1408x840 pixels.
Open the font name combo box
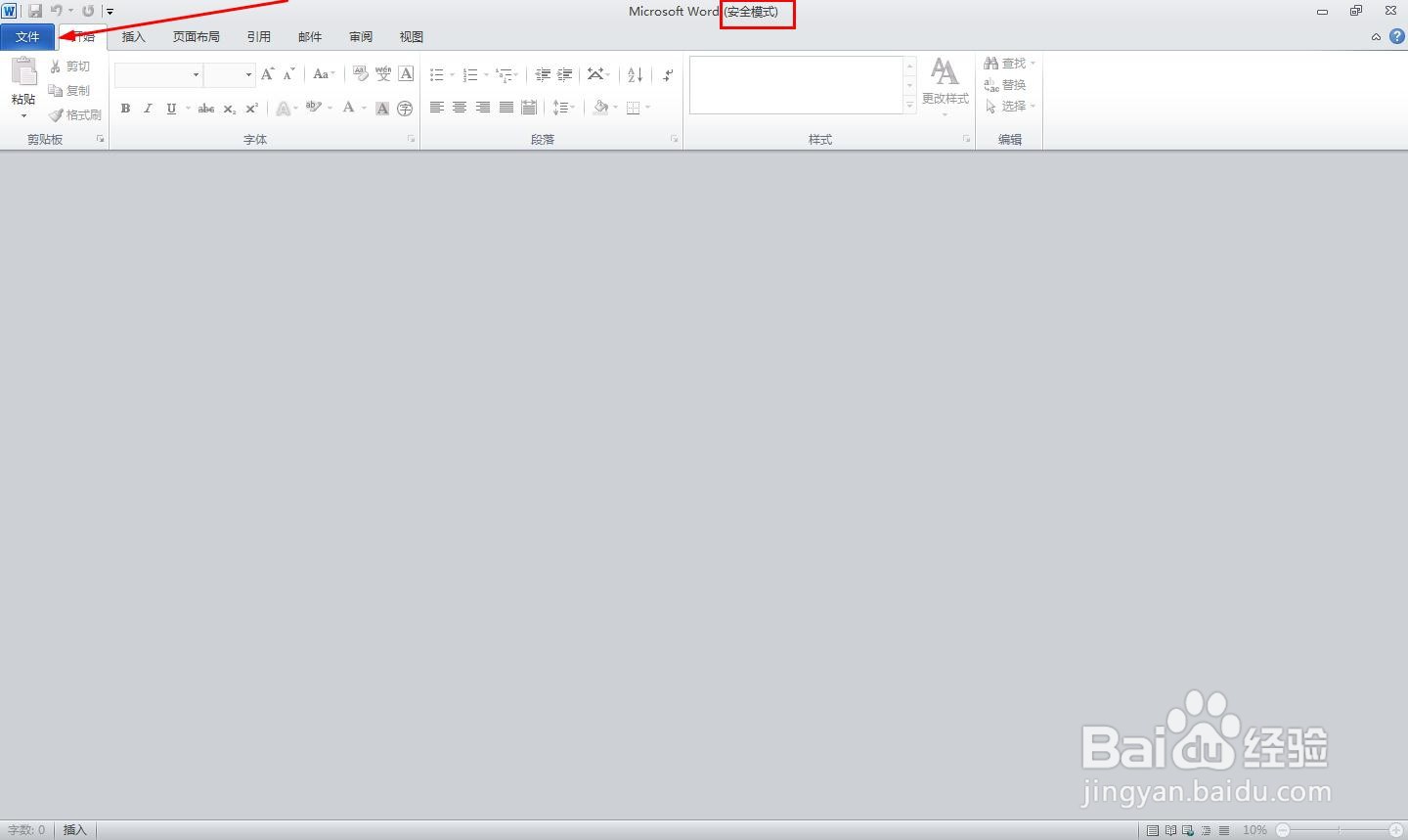click(x=158, y=74)
